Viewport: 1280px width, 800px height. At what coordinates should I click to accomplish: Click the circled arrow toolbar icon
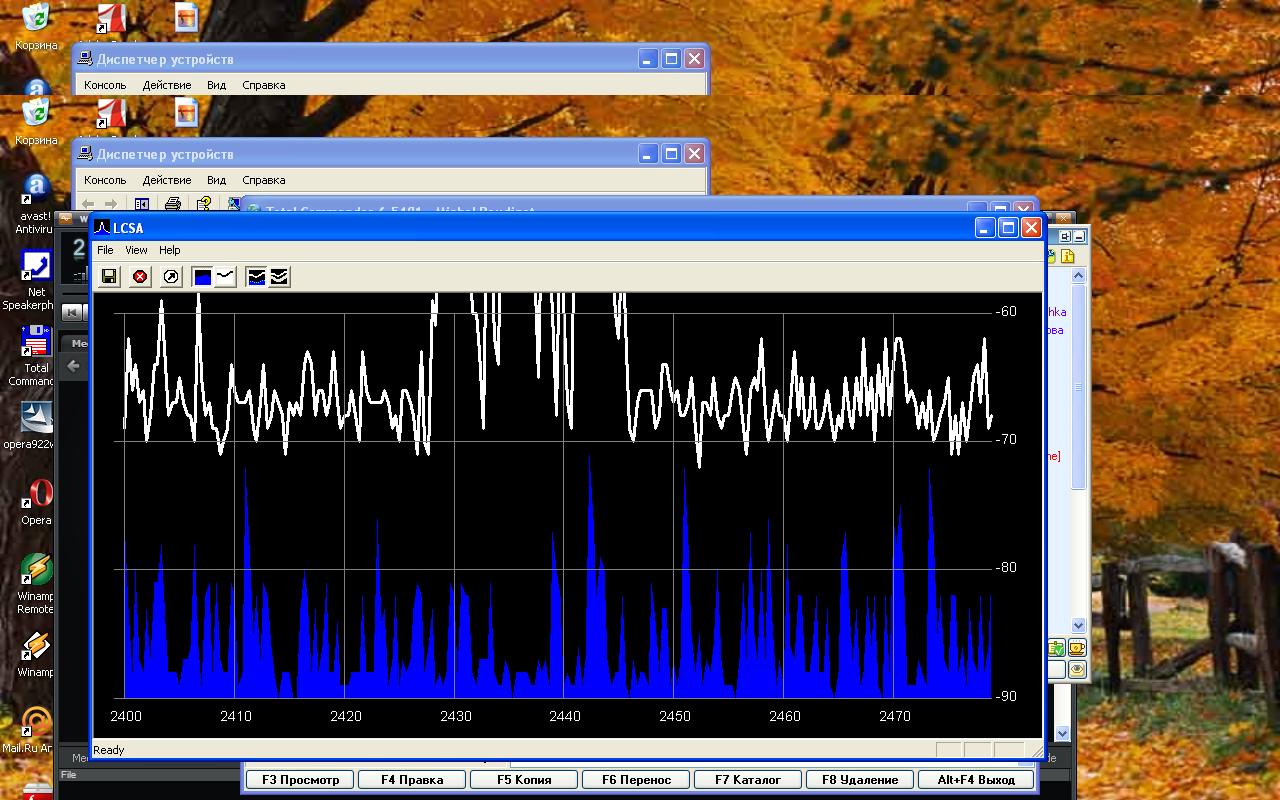171,277
